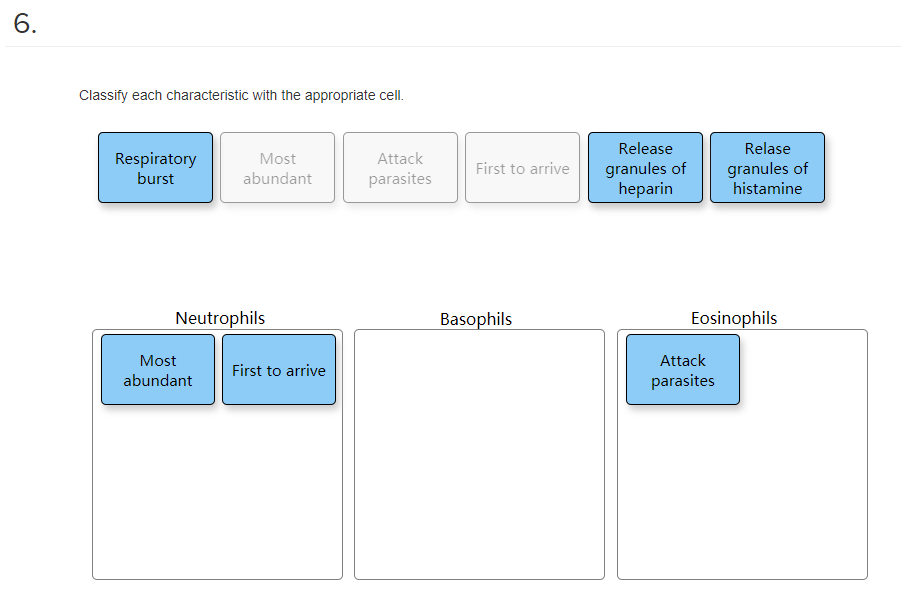
Task: Click the Neutrophils drop zone area
Action: 217,490
